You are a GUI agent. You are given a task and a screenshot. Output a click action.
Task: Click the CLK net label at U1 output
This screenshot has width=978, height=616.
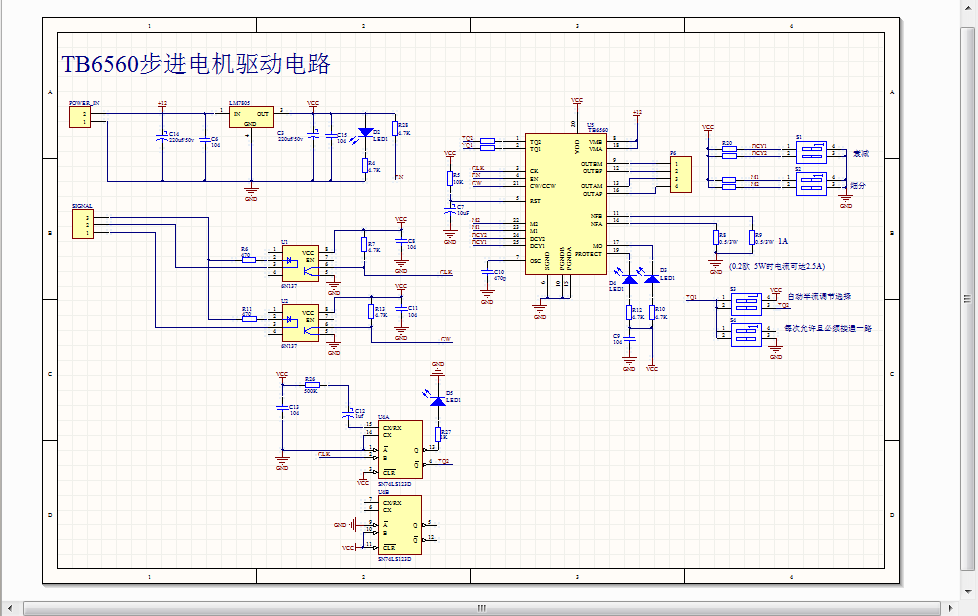[x=446, y=272]
